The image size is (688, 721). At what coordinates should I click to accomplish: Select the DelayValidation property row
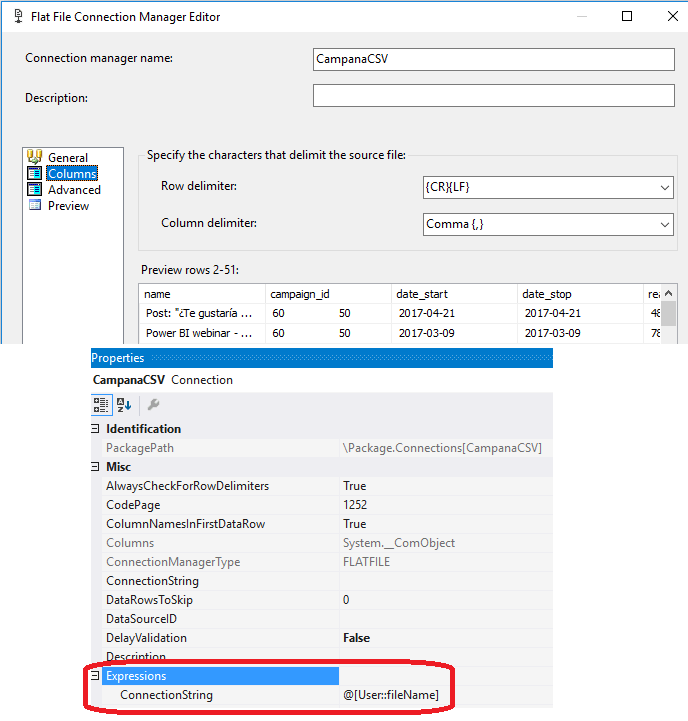146,638
